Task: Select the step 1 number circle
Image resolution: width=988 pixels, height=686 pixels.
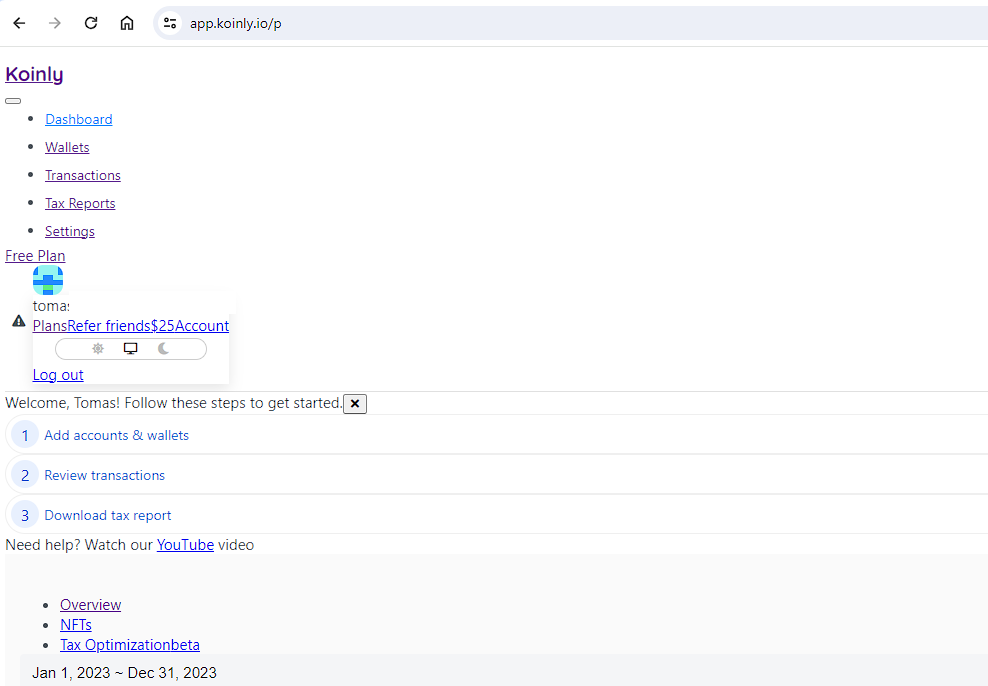Action: [x=25, y=435]
